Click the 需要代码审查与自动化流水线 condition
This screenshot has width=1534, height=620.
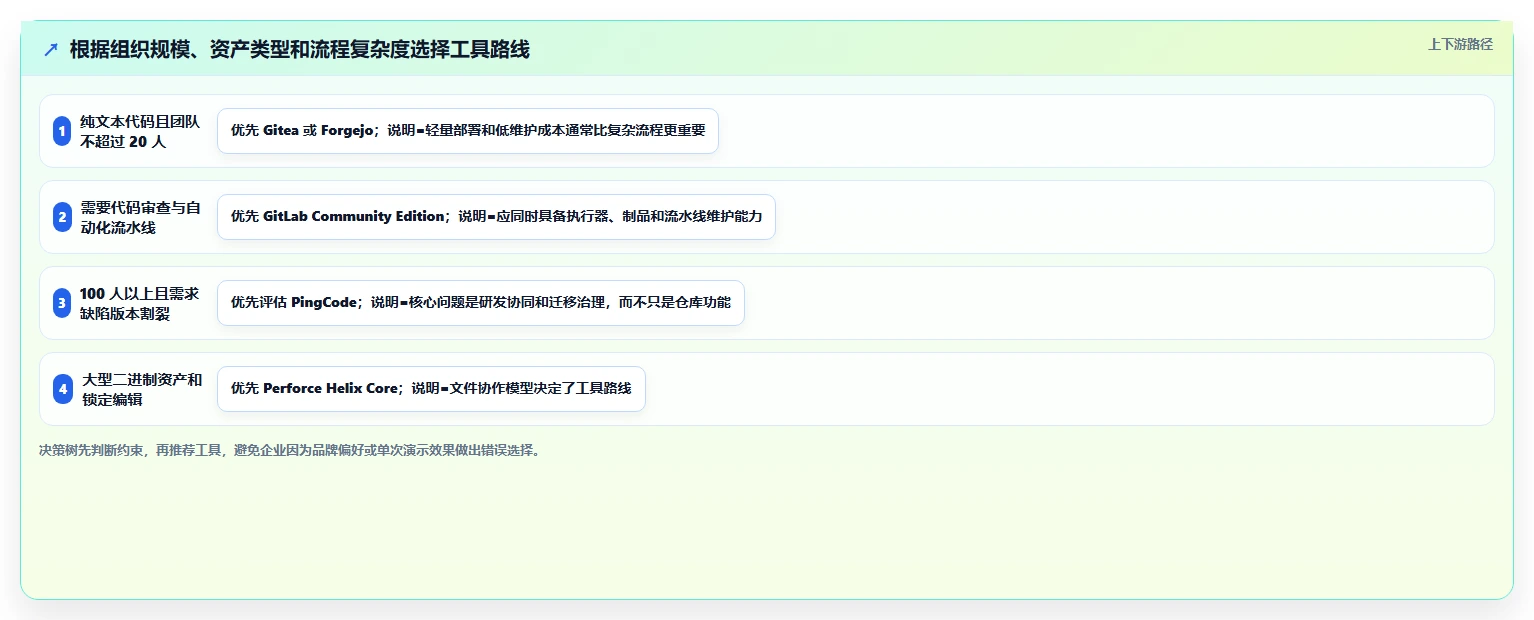(140, 217)
